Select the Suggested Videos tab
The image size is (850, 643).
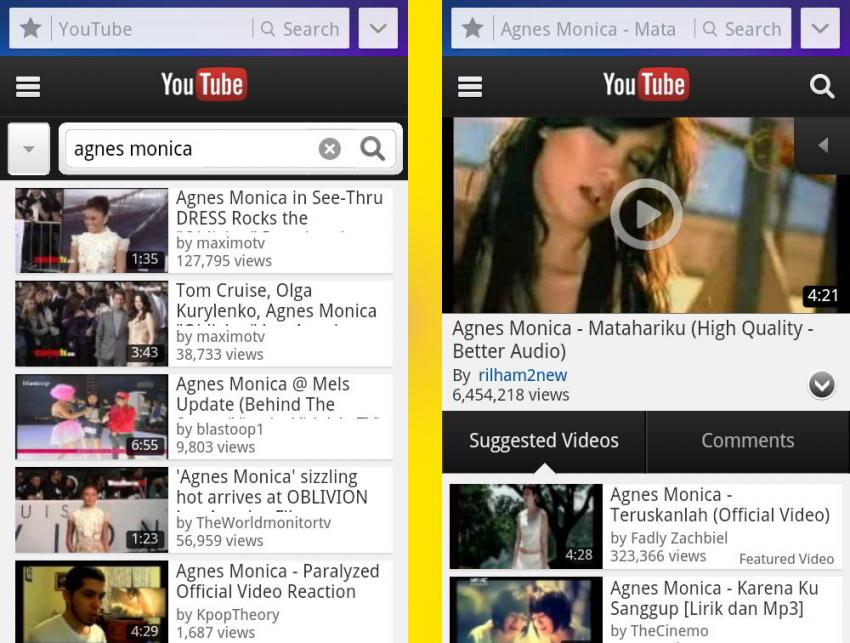point(544,441)
